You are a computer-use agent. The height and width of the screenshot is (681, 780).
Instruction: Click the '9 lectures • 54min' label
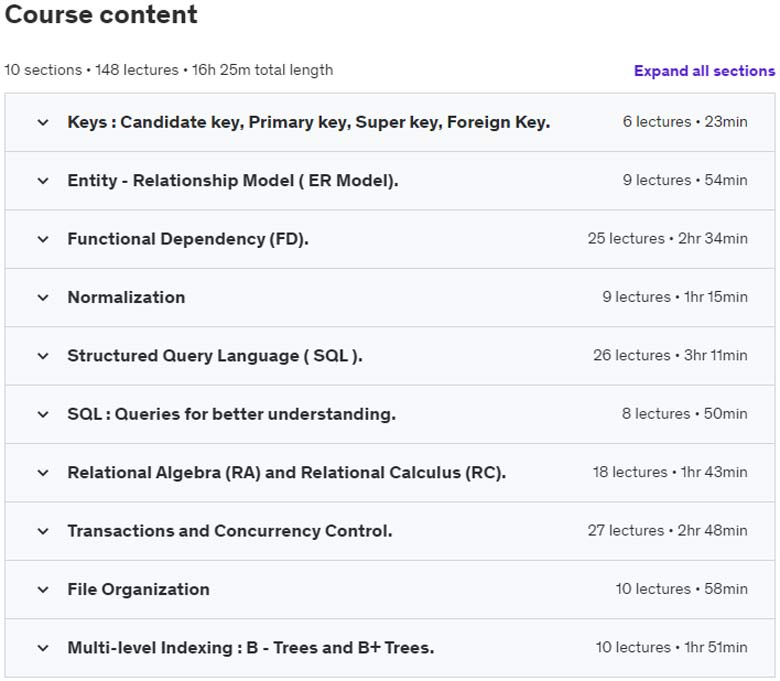pos(685,180)
